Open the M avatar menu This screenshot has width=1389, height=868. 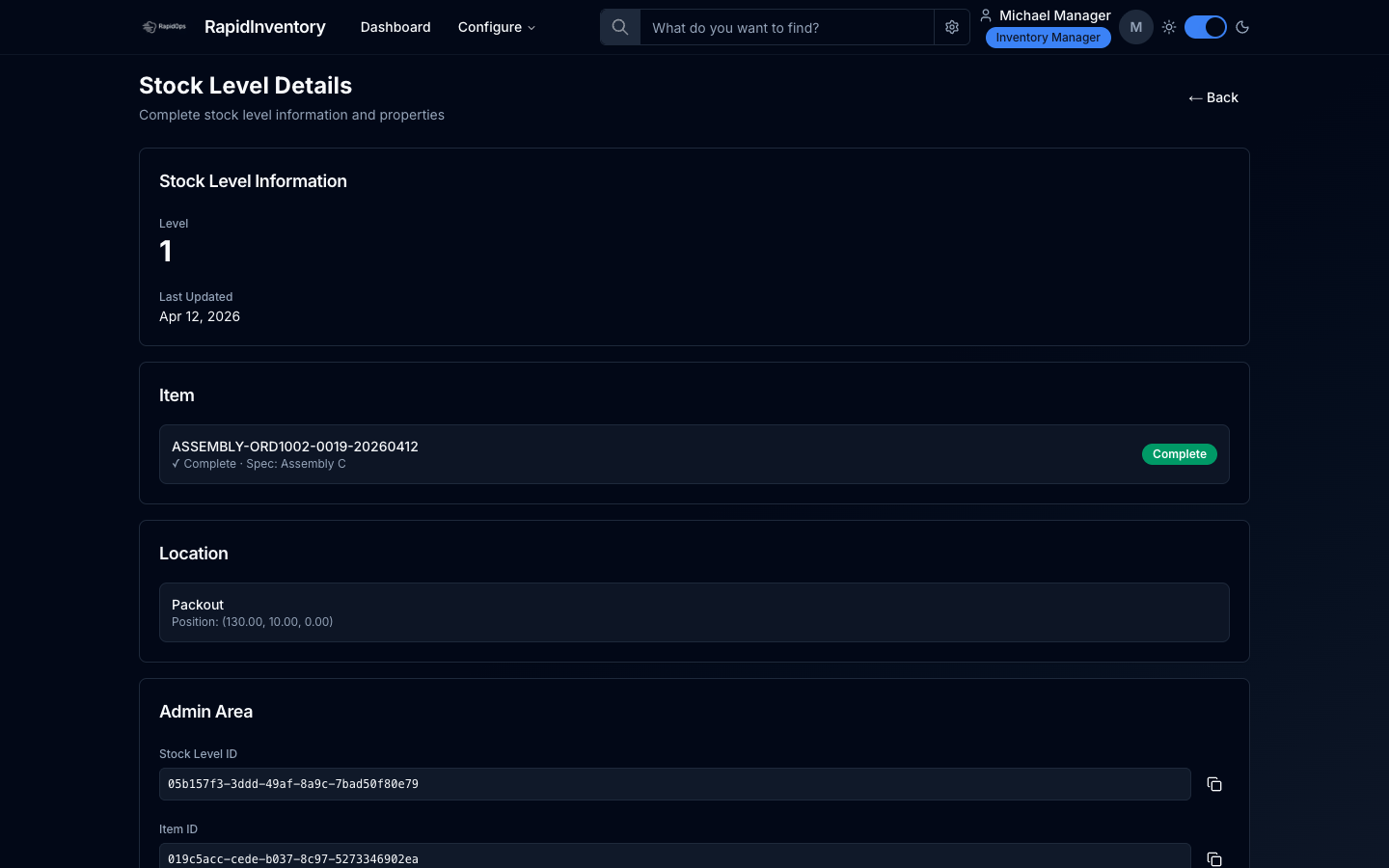coord(1136,27)
